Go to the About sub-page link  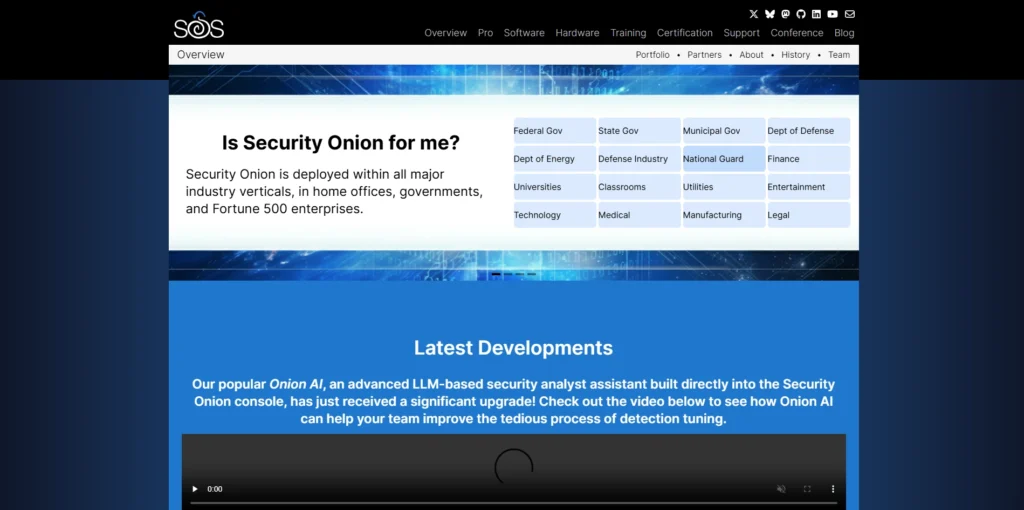751,55
